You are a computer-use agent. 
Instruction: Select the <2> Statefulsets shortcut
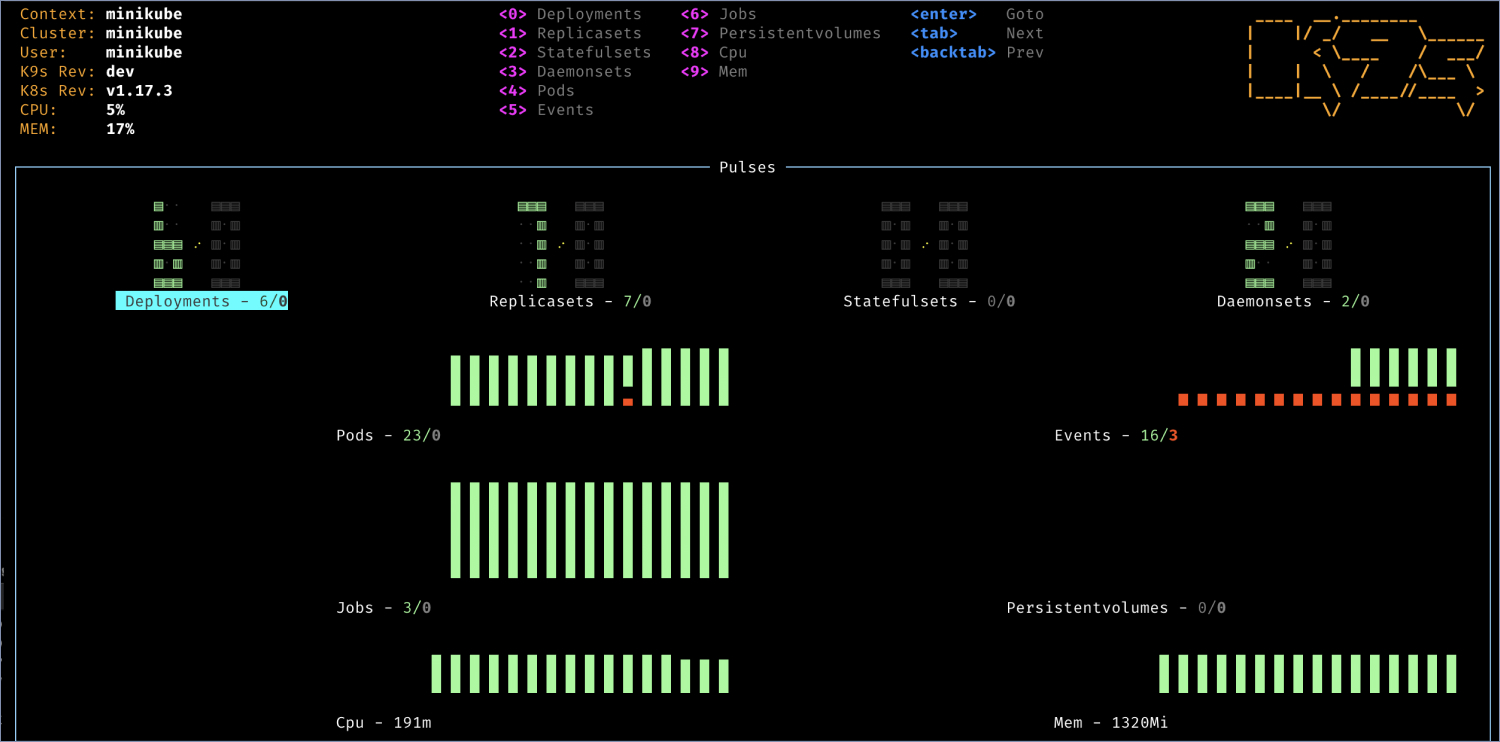coord(575,52)
